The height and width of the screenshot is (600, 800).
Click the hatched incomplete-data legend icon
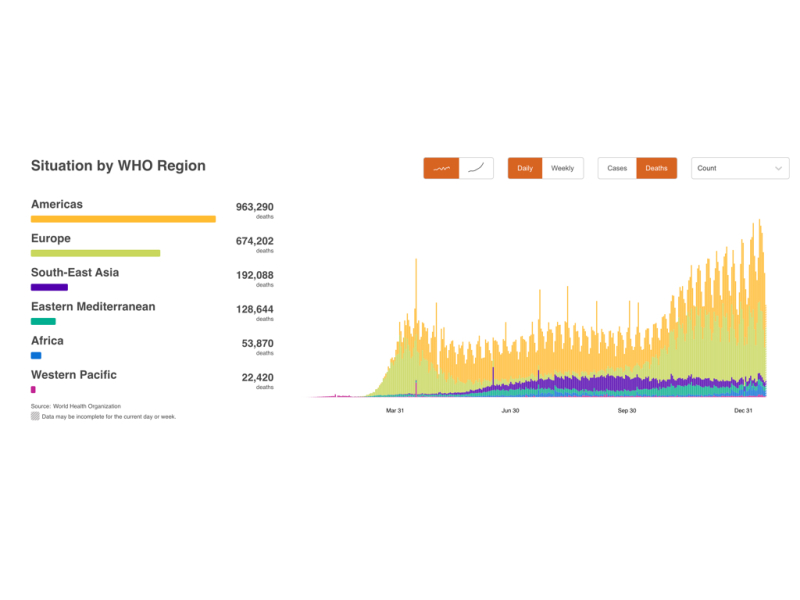35,416
